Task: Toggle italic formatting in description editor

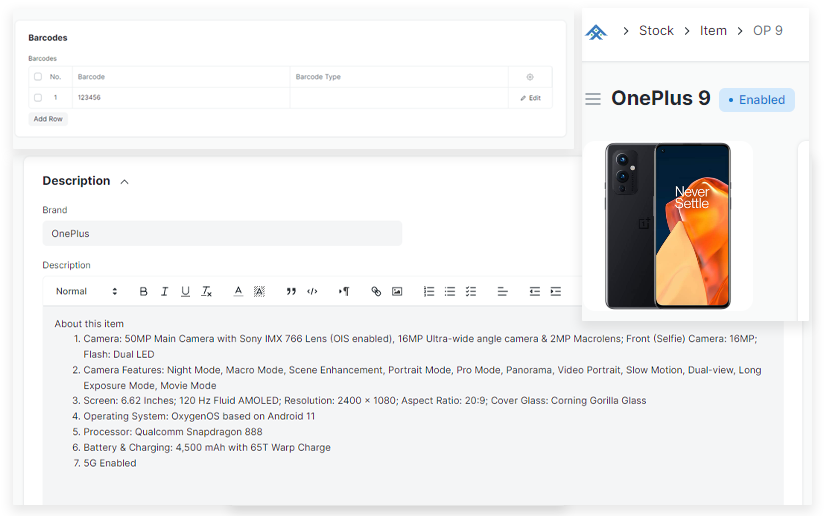Action: (x=164, y=291)
